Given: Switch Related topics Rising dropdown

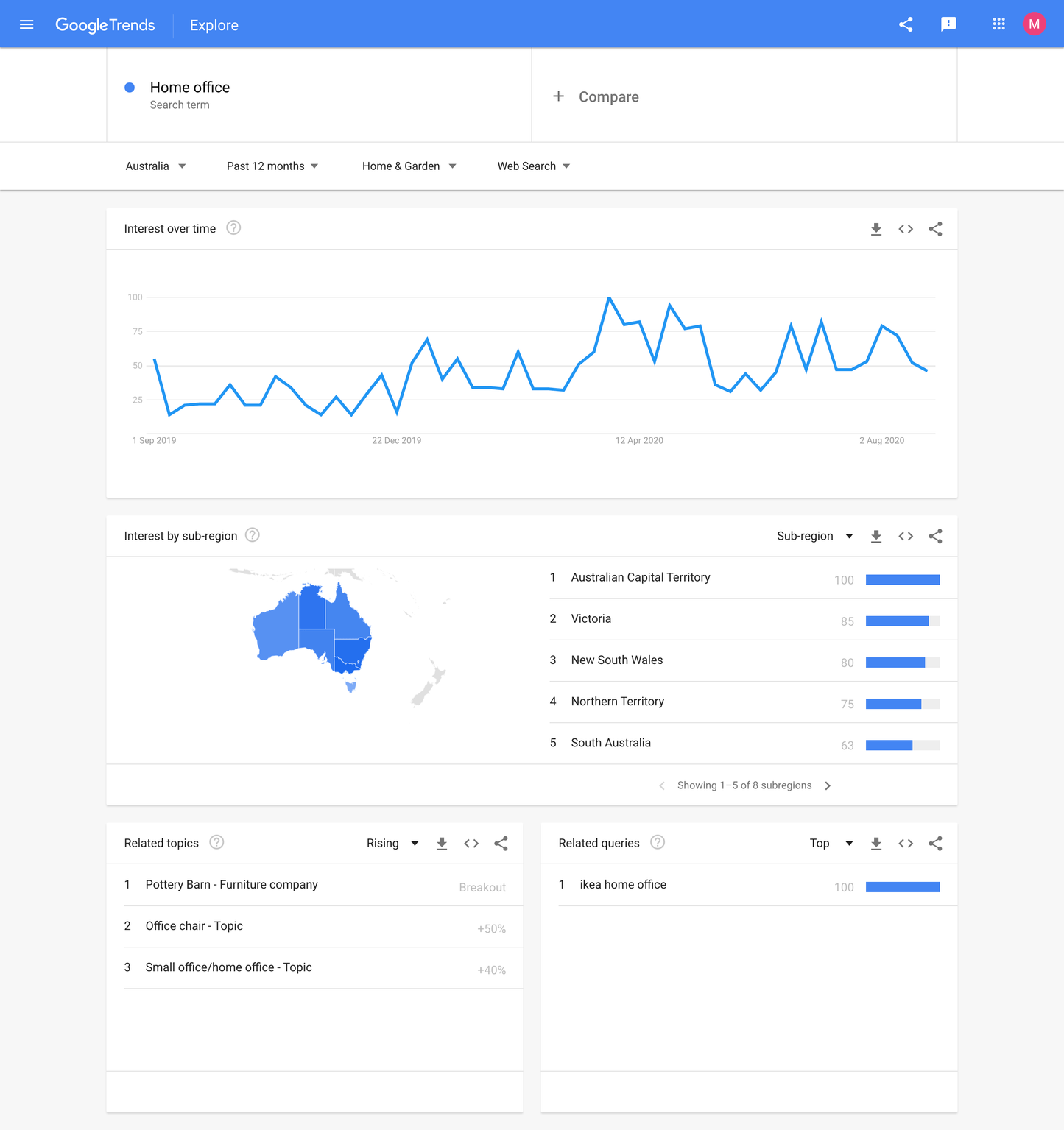Looking at the screenshot, I should coord(392,843).
